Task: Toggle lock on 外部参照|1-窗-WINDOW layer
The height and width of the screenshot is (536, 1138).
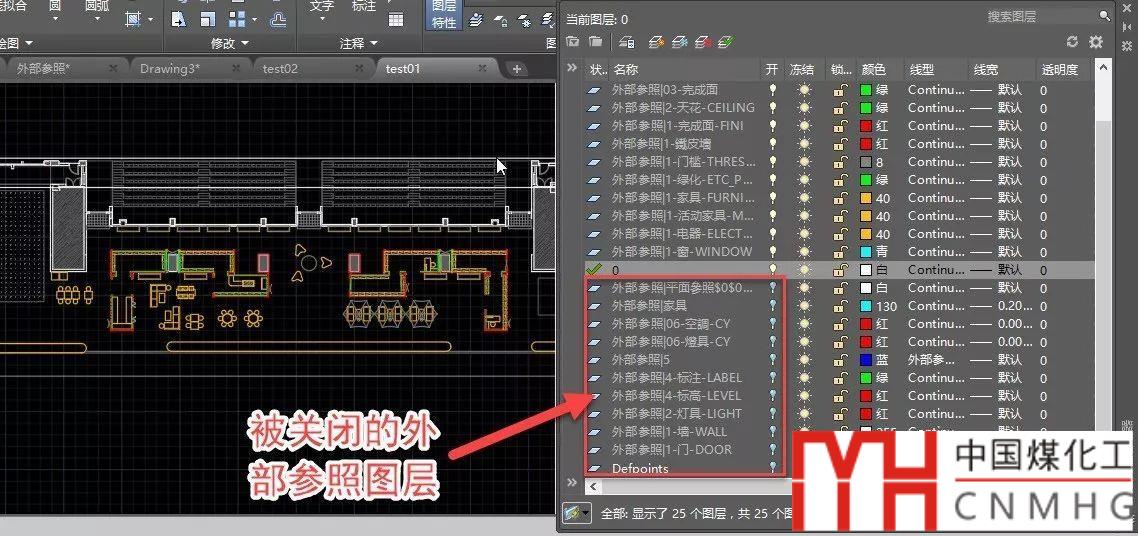Action: [842, 252]
